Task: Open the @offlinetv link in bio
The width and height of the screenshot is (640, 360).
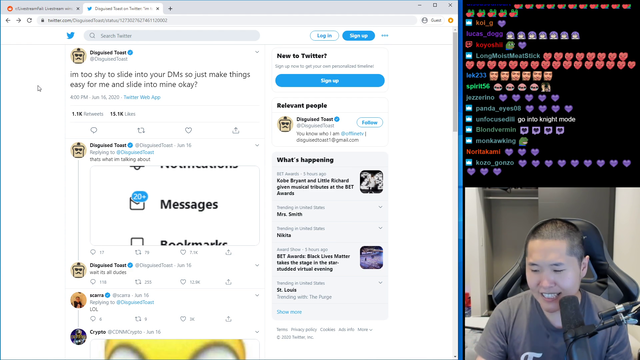Action: 352,133
